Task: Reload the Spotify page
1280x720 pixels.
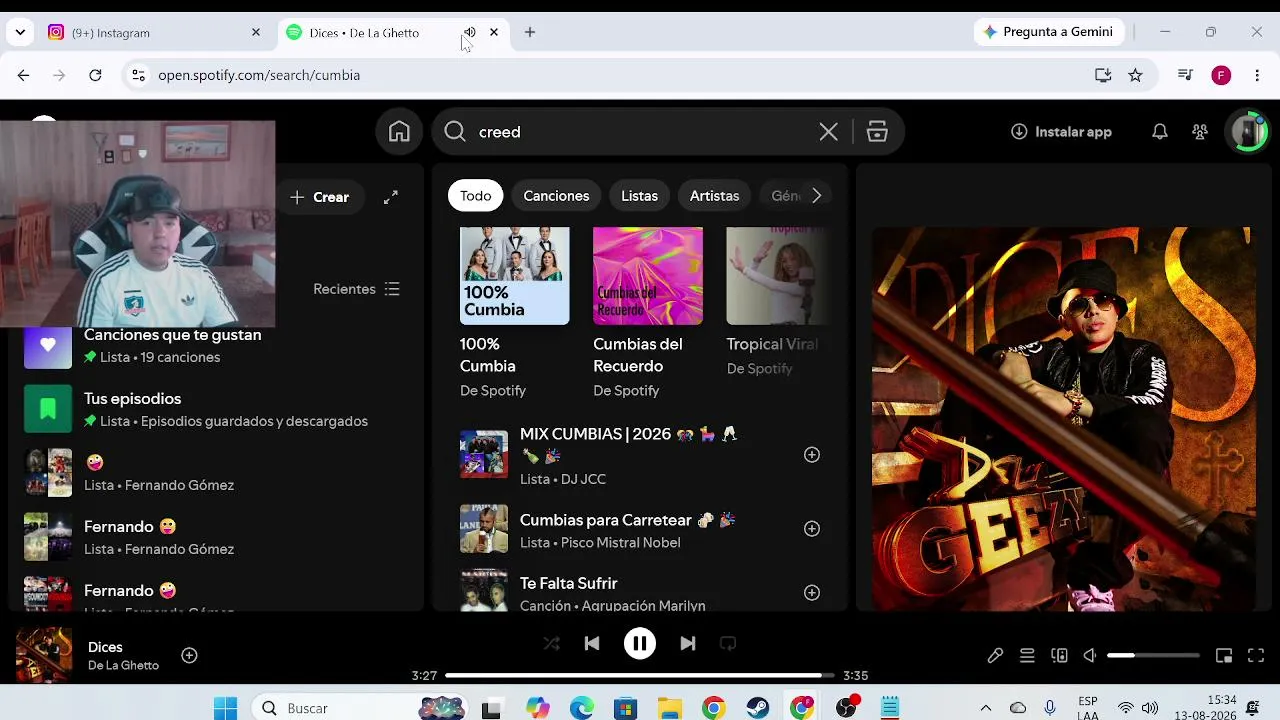Action: [x=95, y=75]
